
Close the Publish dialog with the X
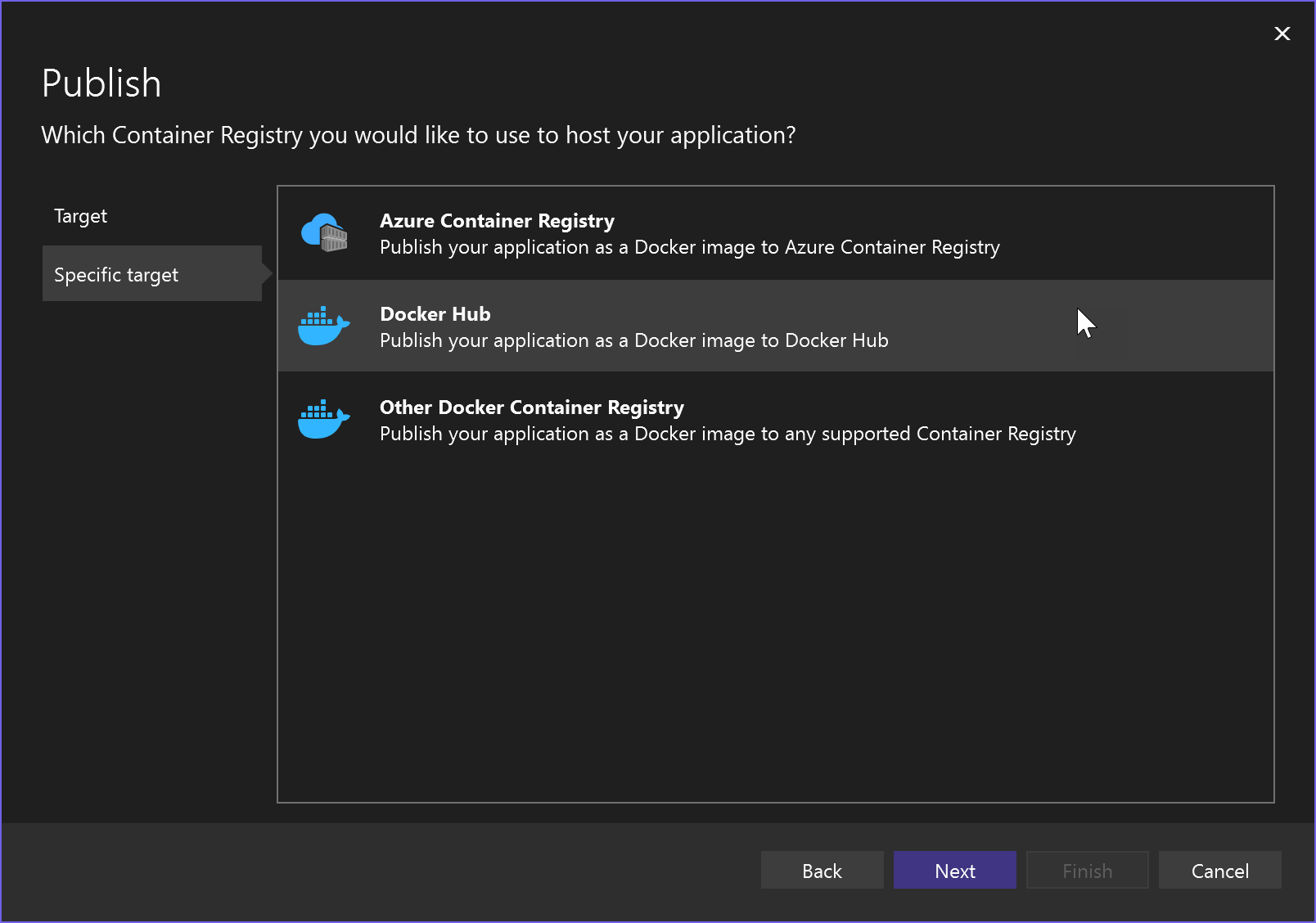click(1282, 34)
